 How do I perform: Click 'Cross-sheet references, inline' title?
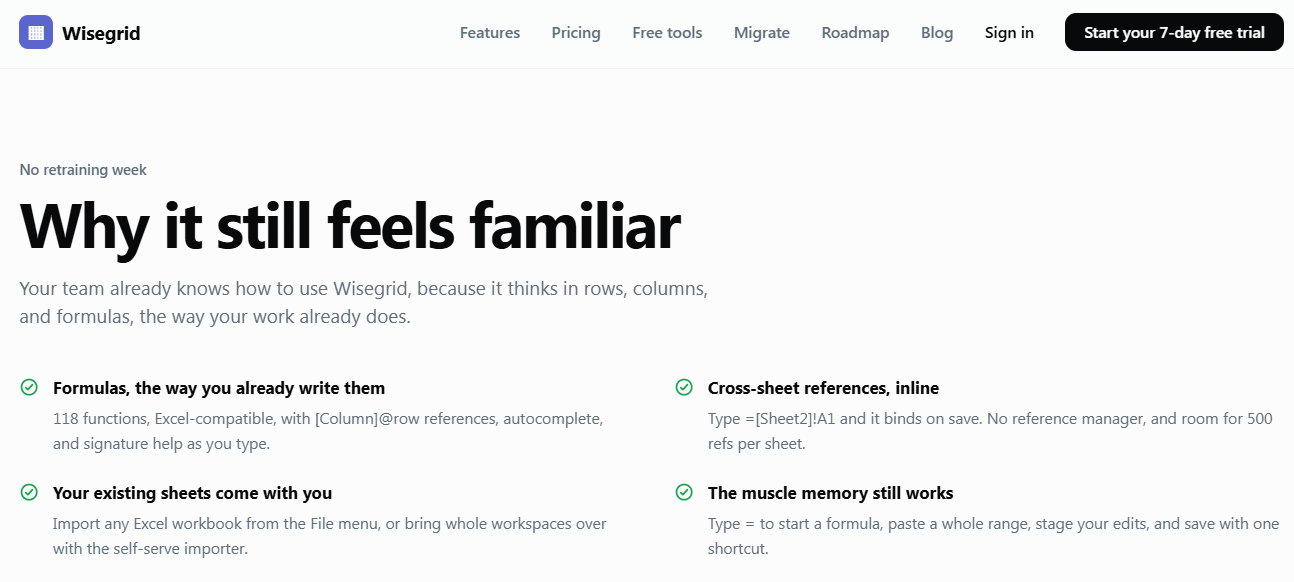click(x=823, y=388)
